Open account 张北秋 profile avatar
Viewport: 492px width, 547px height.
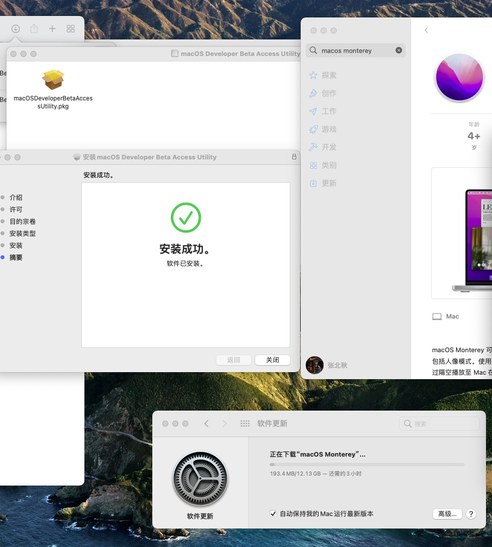314,365
